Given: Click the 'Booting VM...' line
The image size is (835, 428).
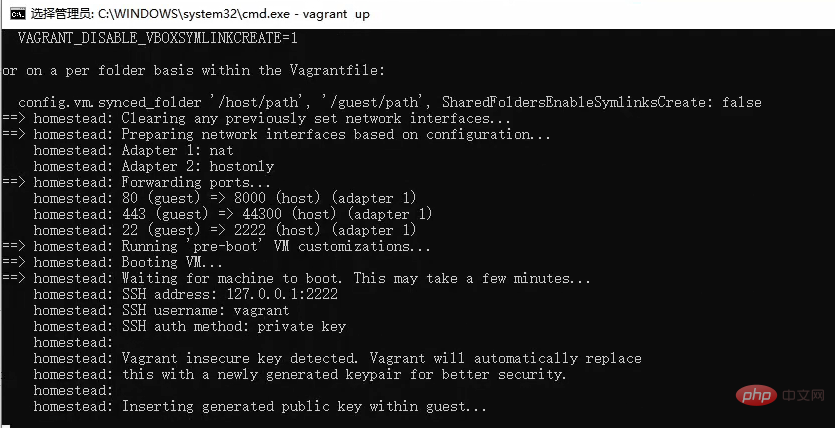Looking at the screenshot, I should point(112,262).
